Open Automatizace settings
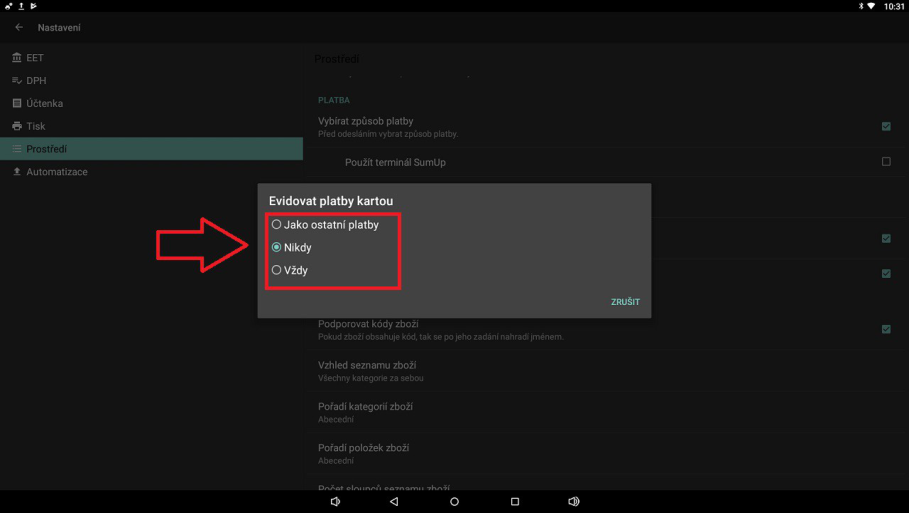 pos(56,172)
